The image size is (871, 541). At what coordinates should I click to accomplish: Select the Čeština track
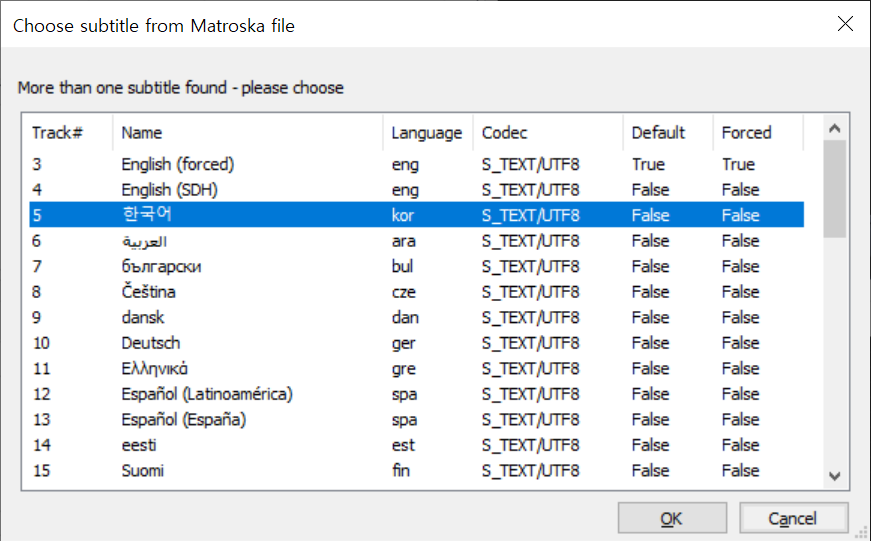(x=417, y=292)
